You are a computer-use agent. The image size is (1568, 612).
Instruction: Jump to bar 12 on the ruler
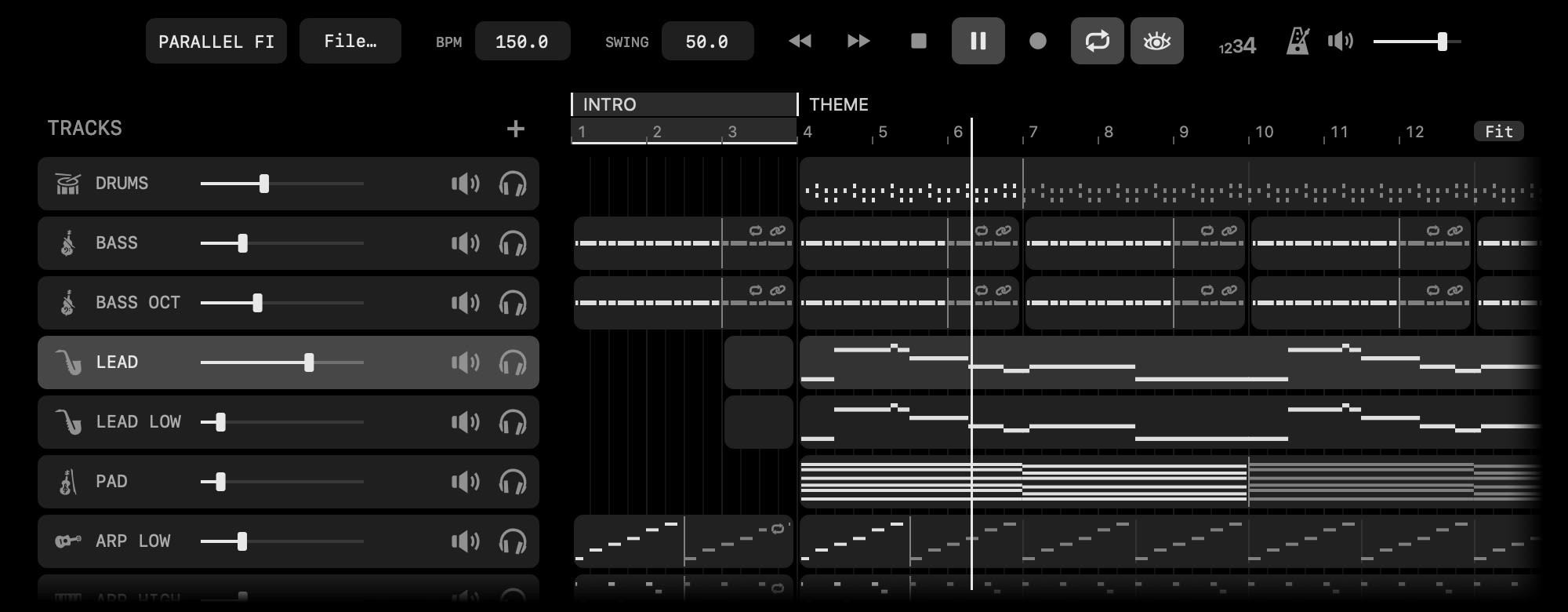1414,132
